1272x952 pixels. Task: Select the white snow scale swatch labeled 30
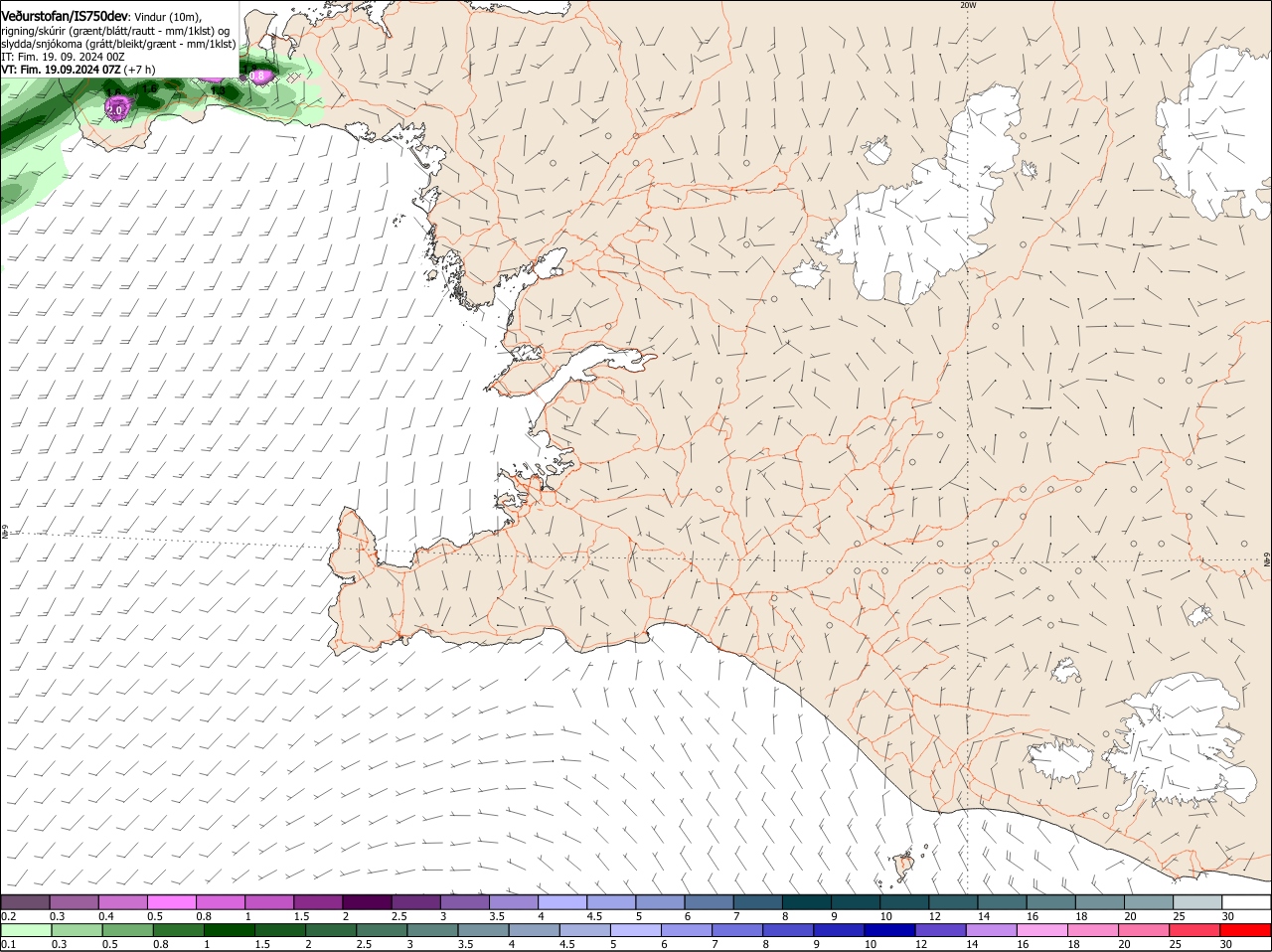click(1247, 901)
